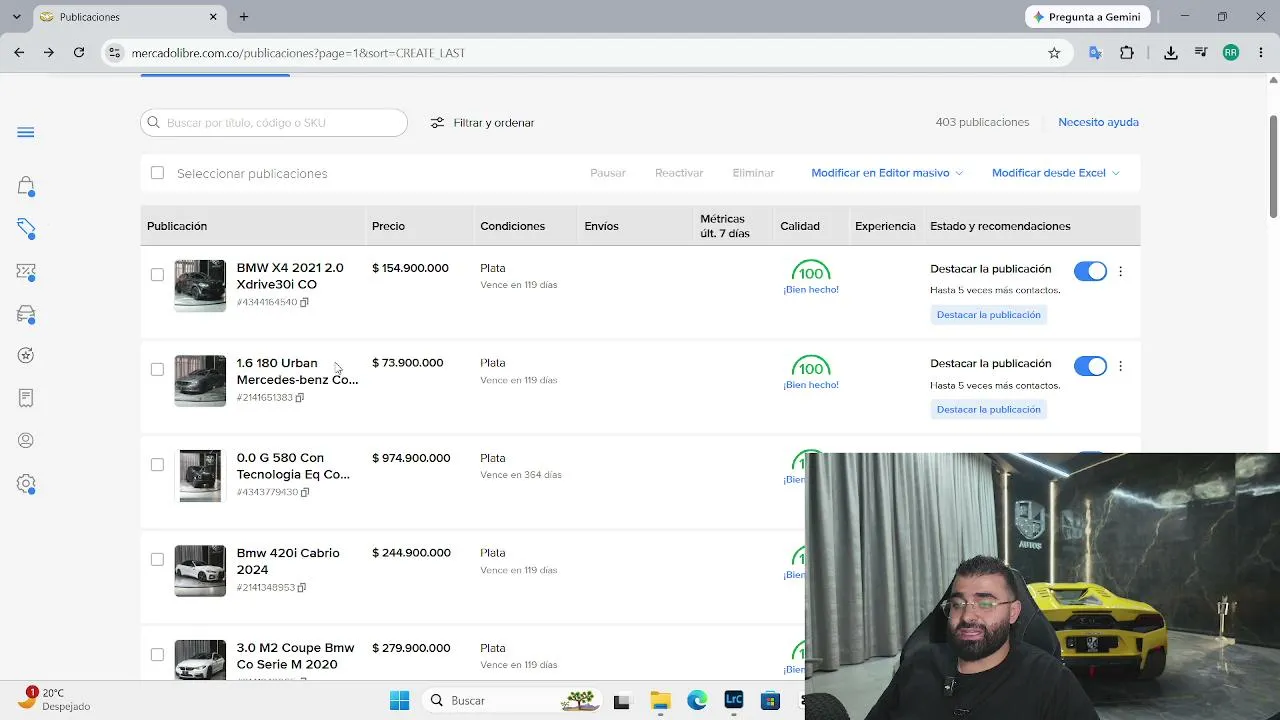Open a new browser tab
The height and width of the screenshot is (720, 1280).
(244, 17)
